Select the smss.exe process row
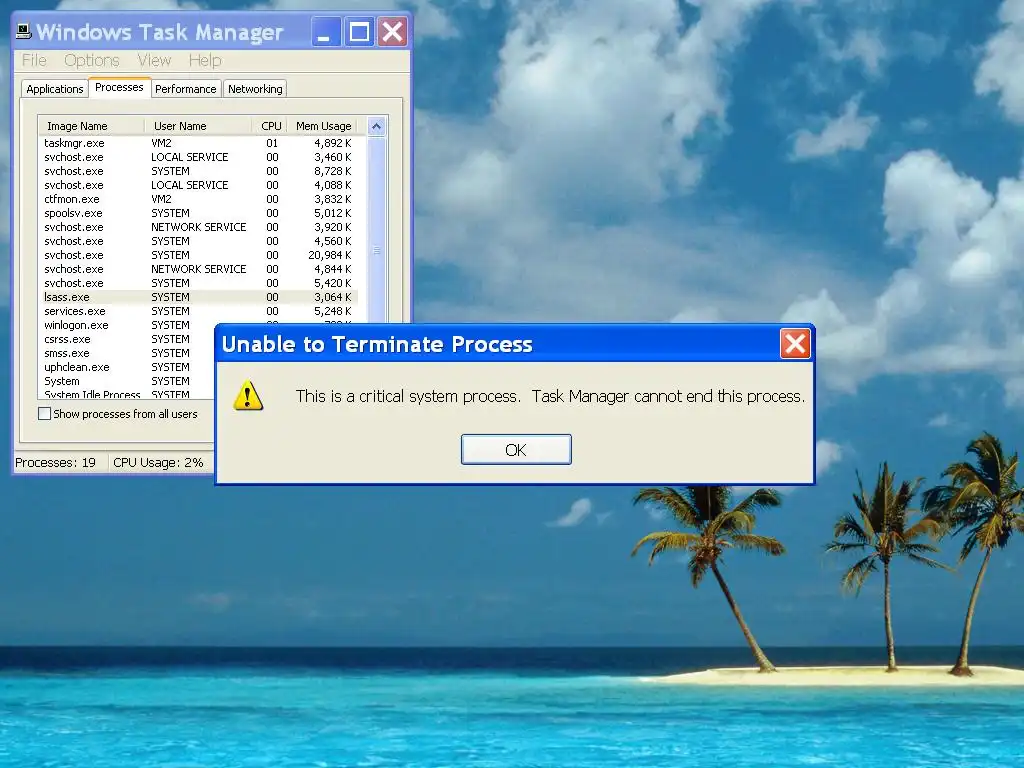Screen dimensions: 1024x768 point(127,353)
